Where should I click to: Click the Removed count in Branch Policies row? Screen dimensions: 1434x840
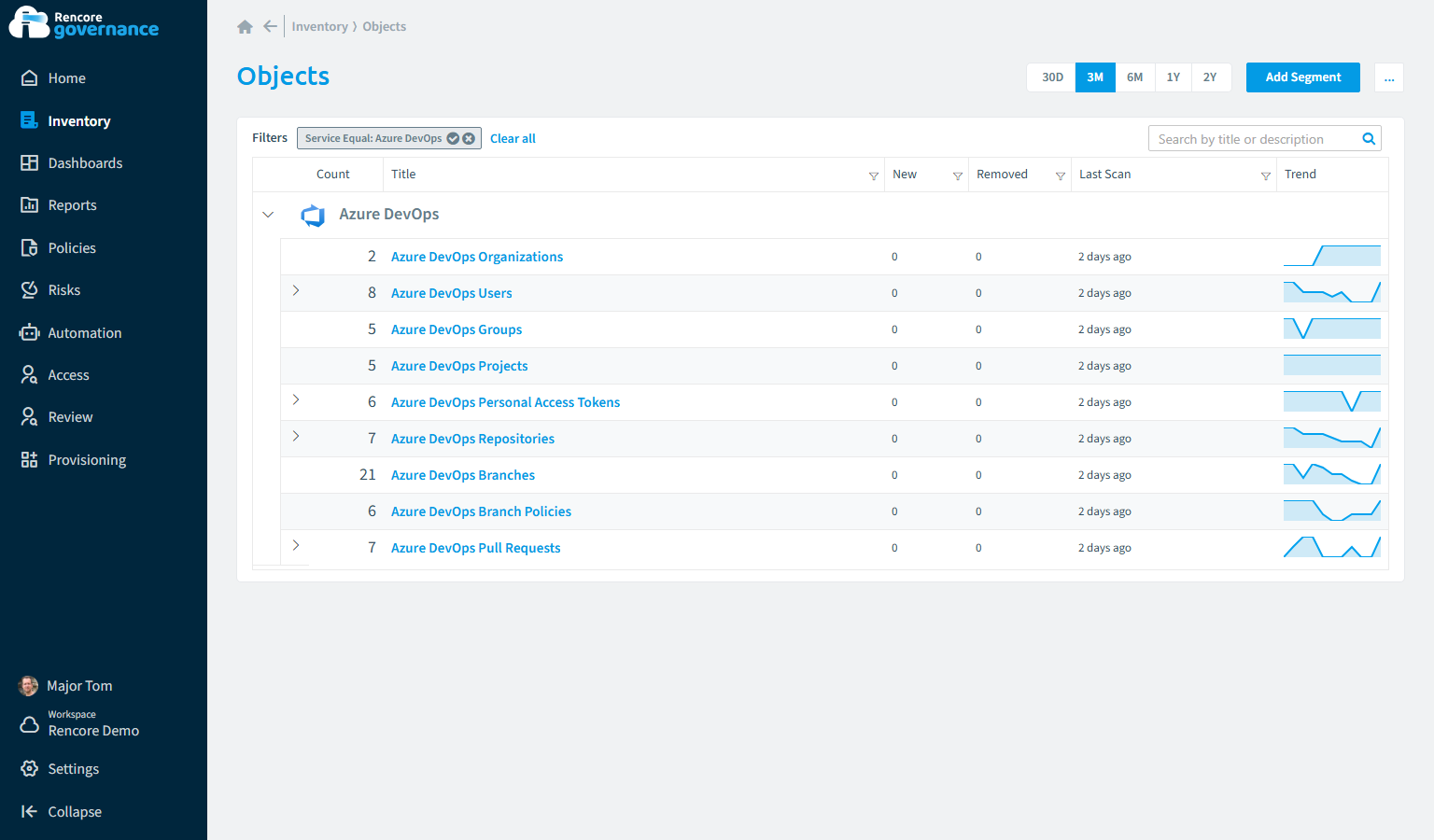coord(978,511)
